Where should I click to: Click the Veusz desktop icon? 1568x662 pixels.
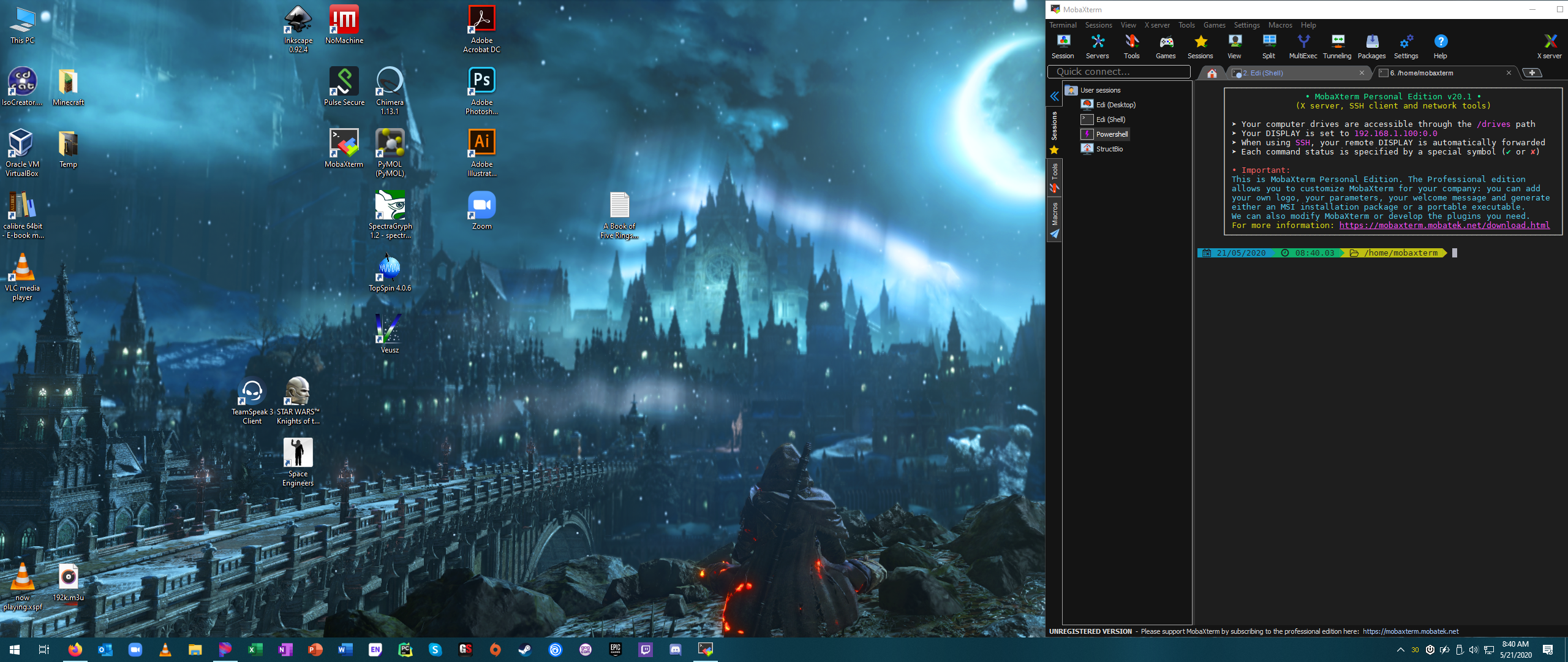[390, 334]
